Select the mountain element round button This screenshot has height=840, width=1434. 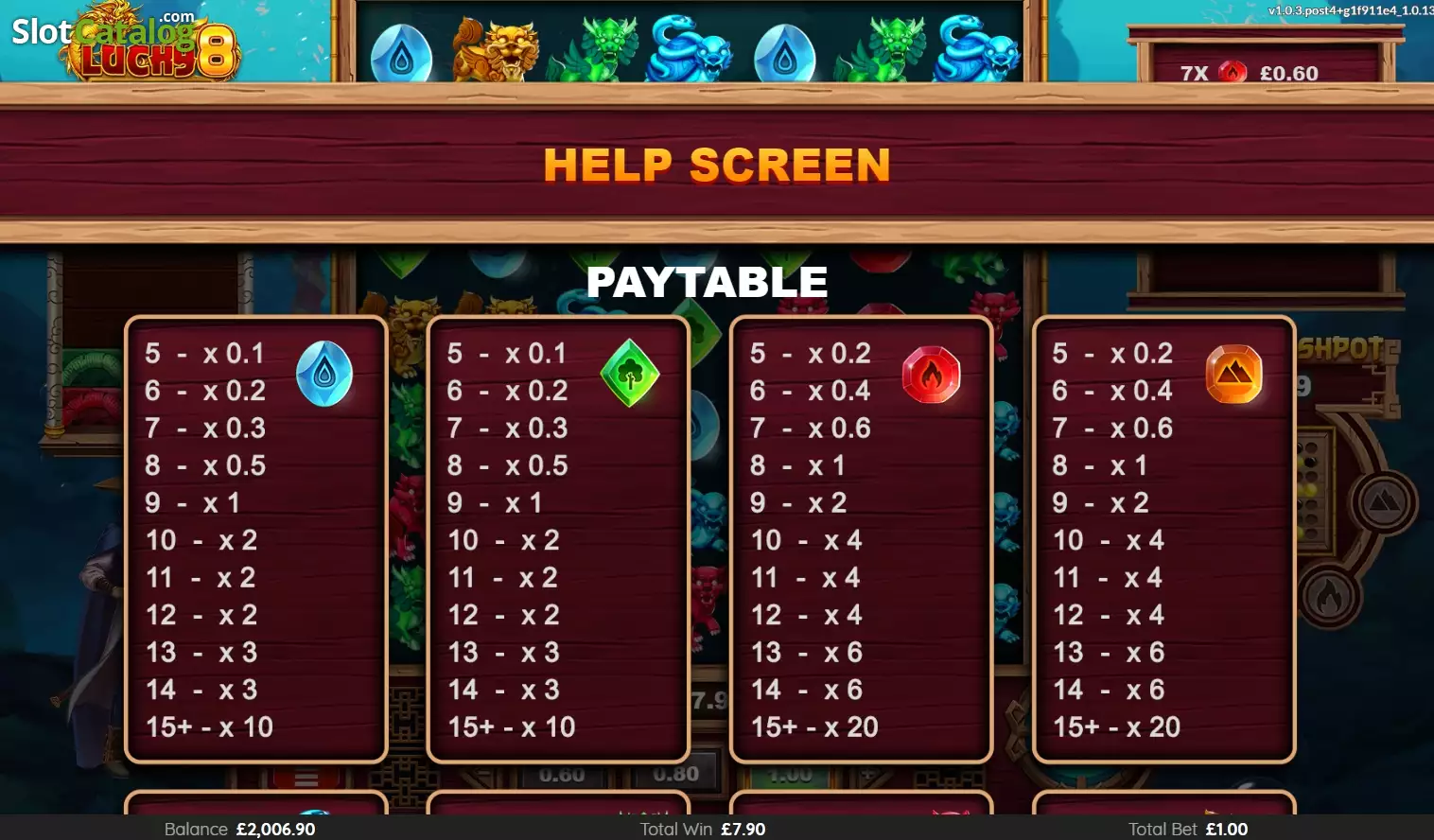point(1382,500)
